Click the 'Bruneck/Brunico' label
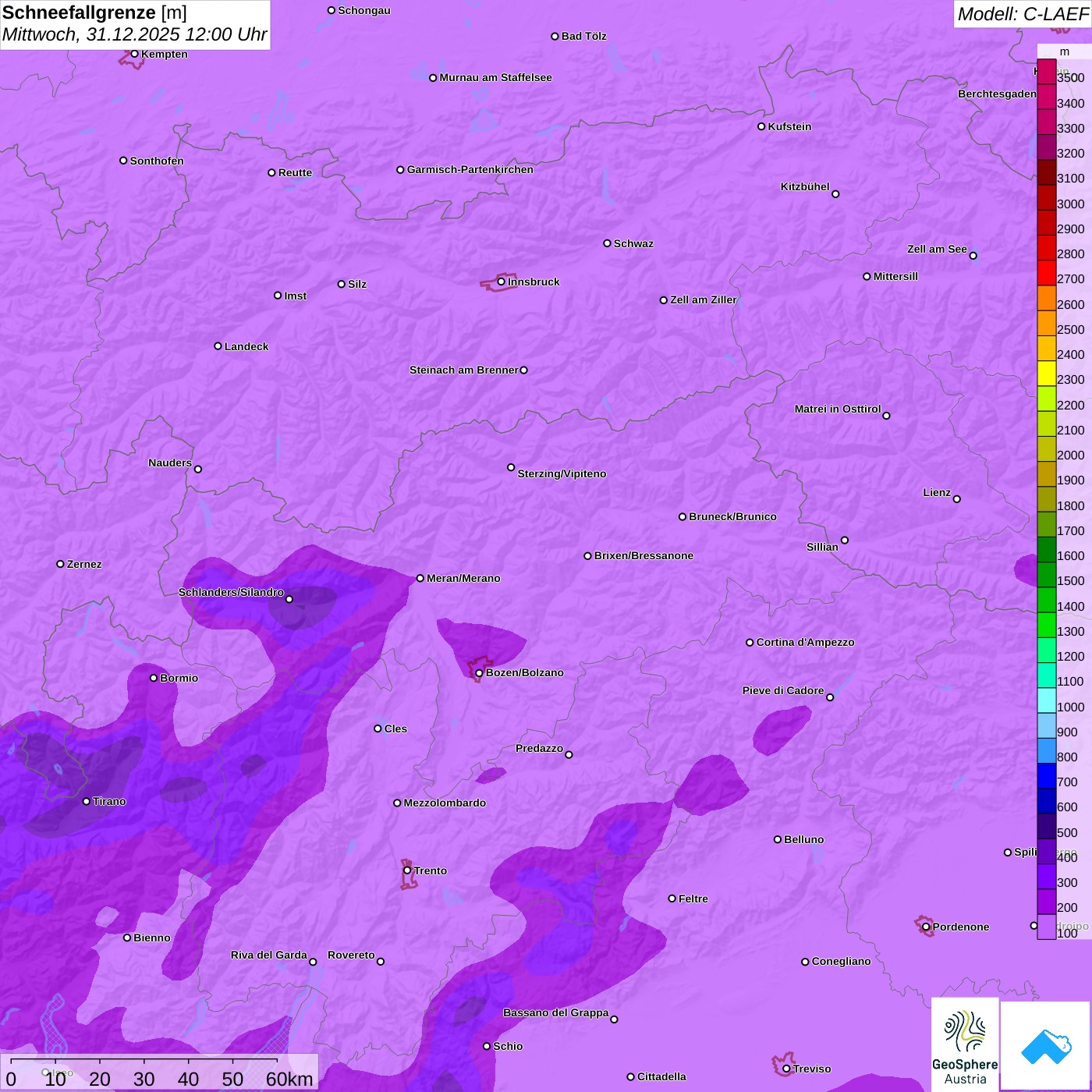 point(732,516)
